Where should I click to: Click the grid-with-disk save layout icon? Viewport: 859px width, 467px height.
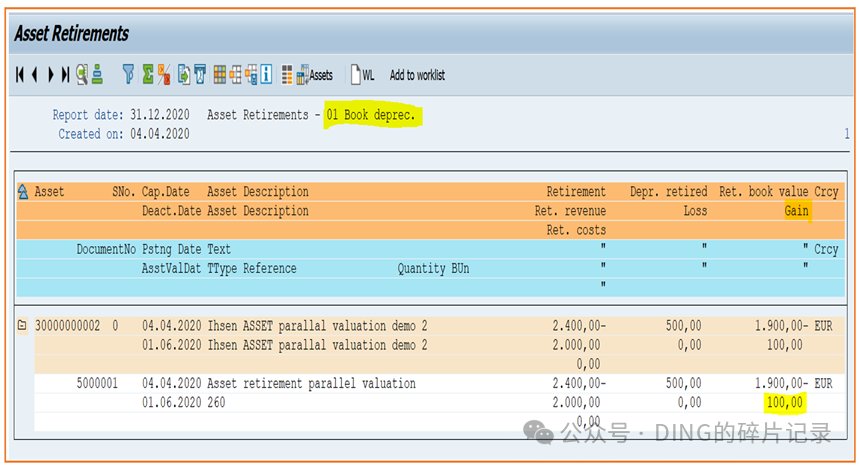point(251,75)
